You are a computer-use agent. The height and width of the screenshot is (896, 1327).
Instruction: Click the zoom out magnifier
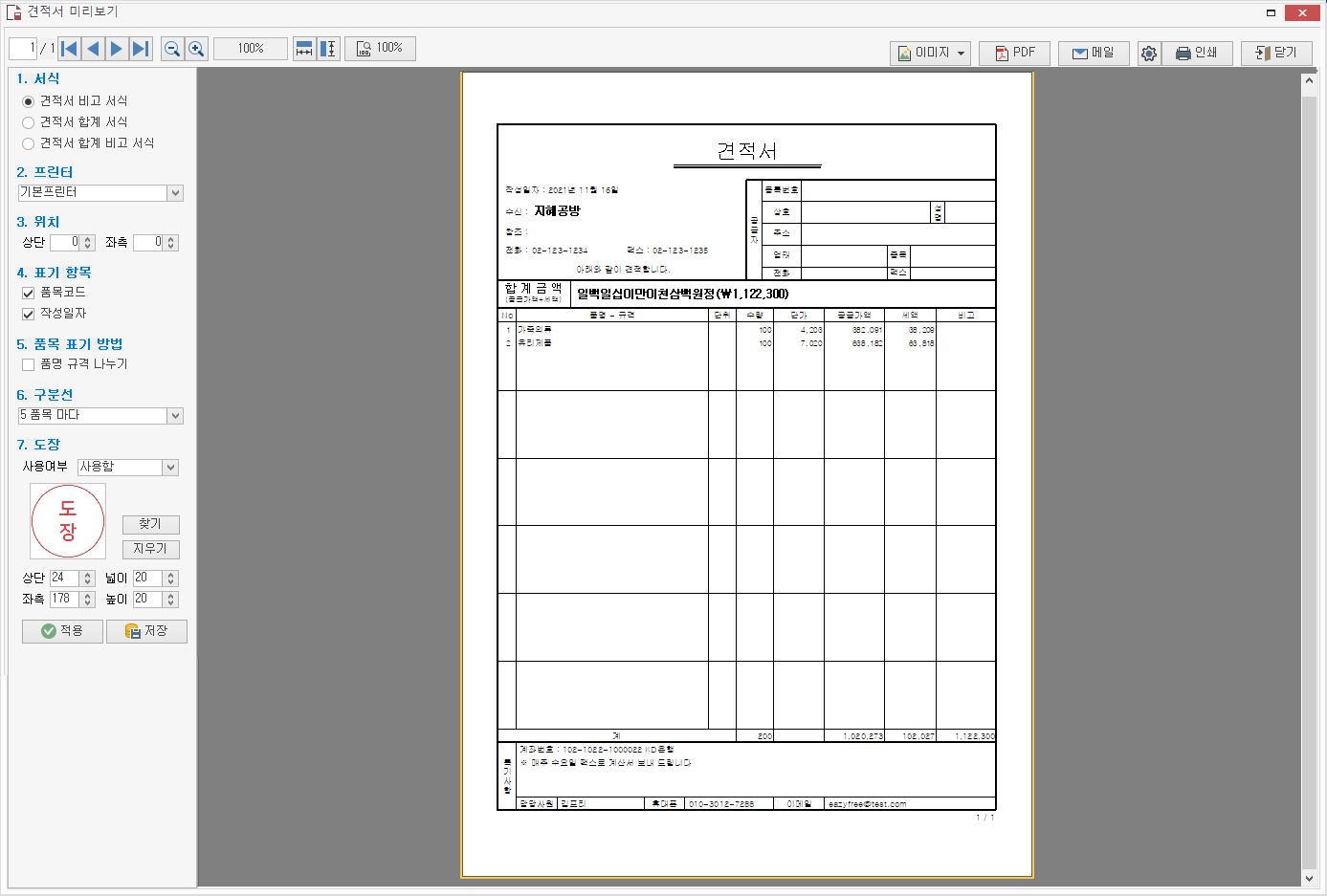click(172, 49)
